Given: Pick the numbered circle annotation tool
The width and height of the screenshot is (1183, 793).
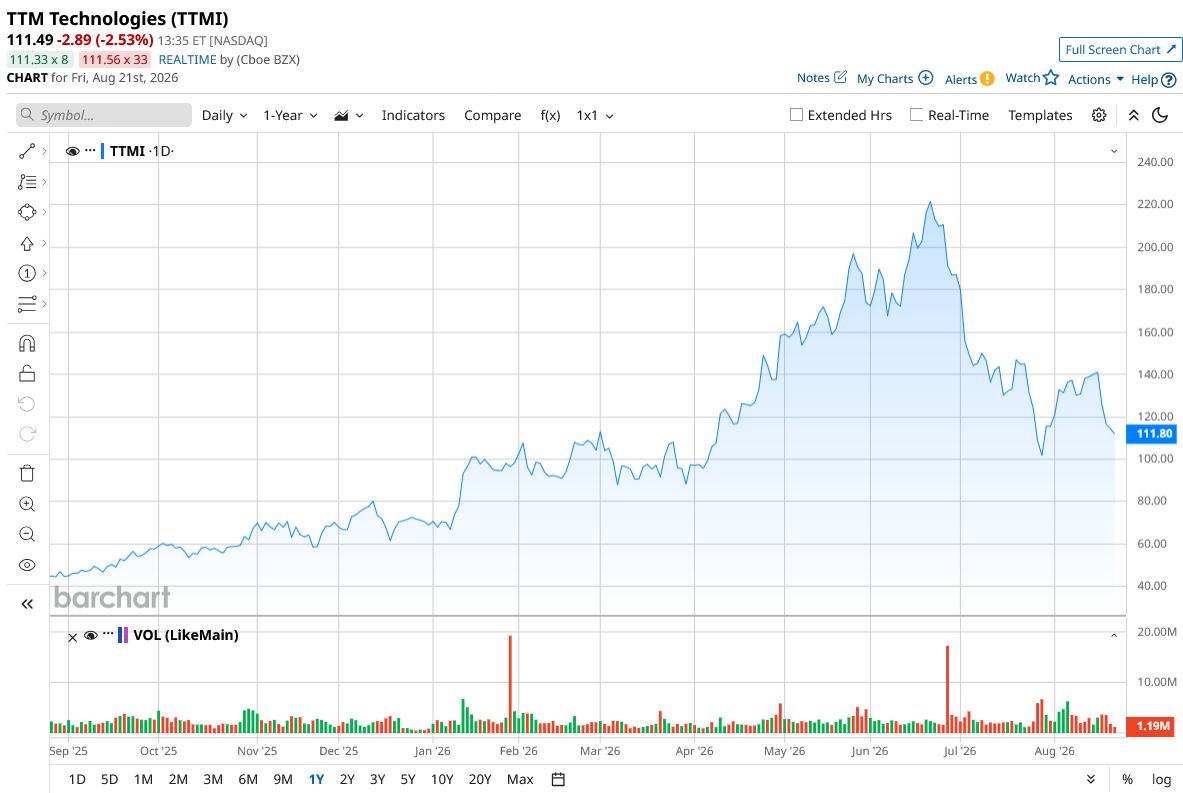Looking at the screenshot, I should pos(27,273).
